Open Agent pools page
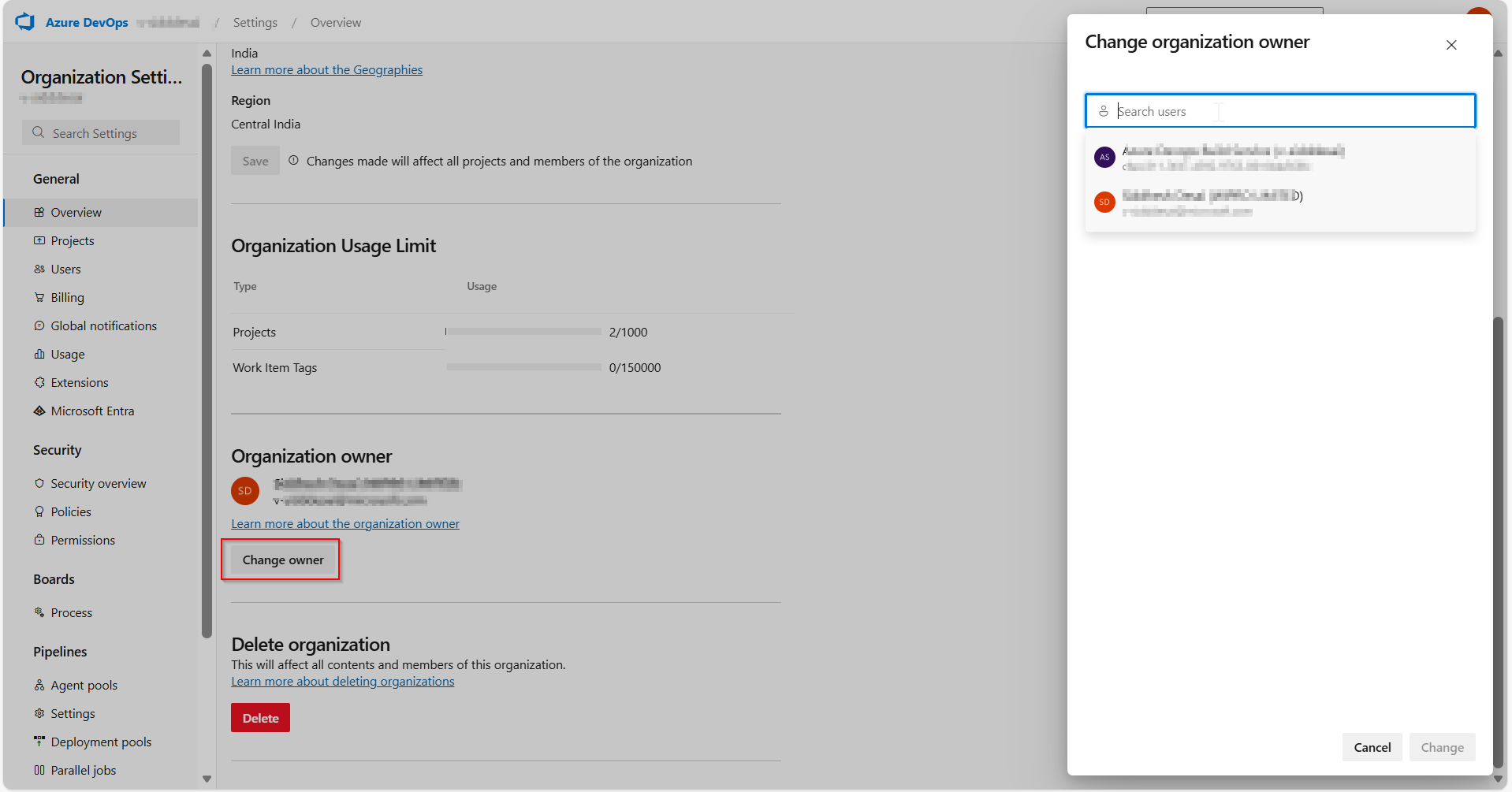 [x=101, y=685]
